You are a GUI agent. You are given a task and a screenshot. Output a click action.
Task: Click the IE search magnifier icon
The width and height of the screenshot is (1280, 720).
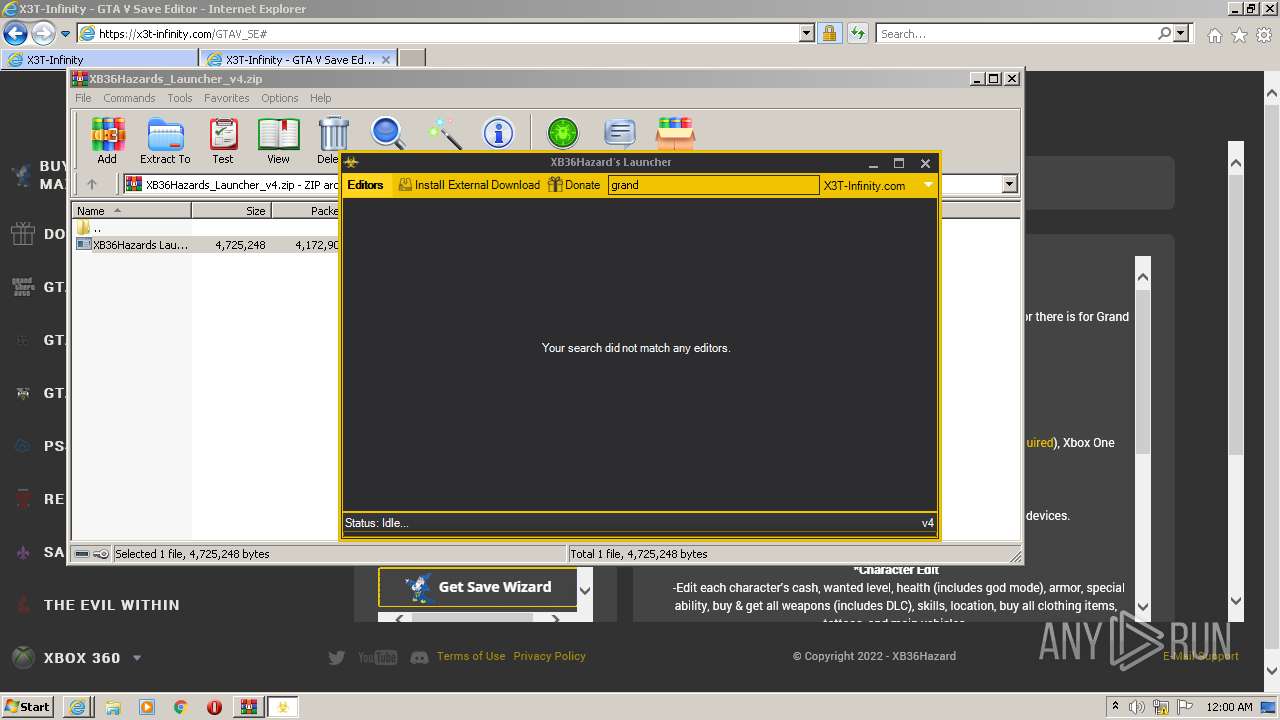click(x=1165, y=33)
